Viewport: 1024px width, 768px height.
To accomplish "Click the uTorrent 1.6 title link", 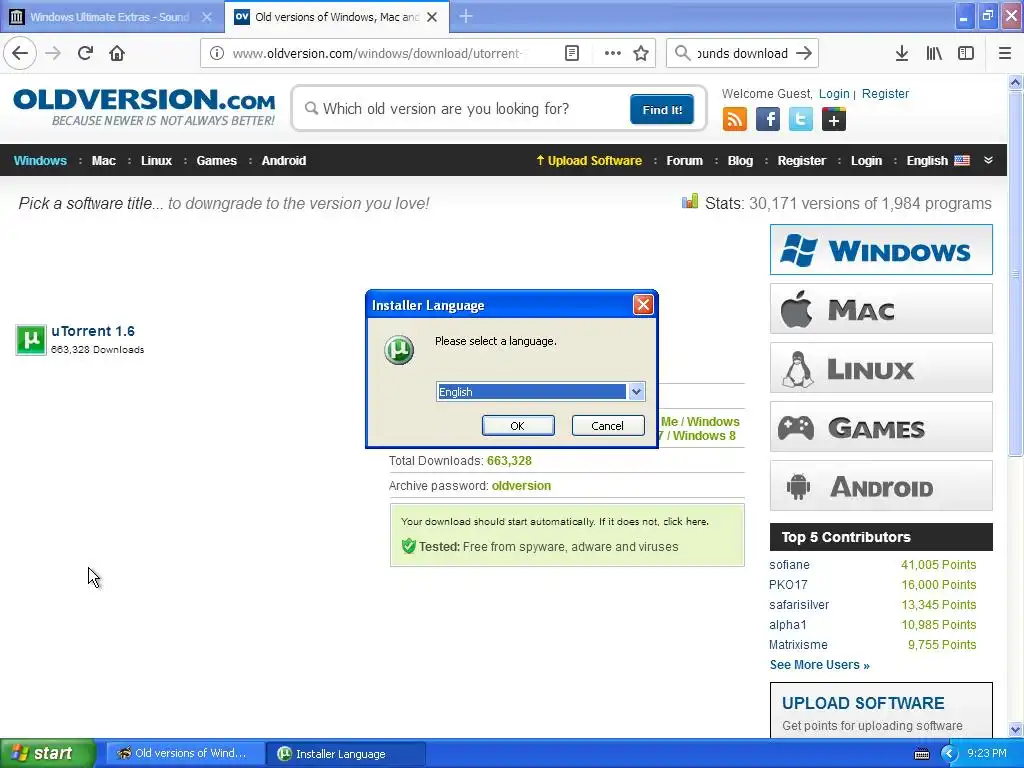I will point(93,331).
